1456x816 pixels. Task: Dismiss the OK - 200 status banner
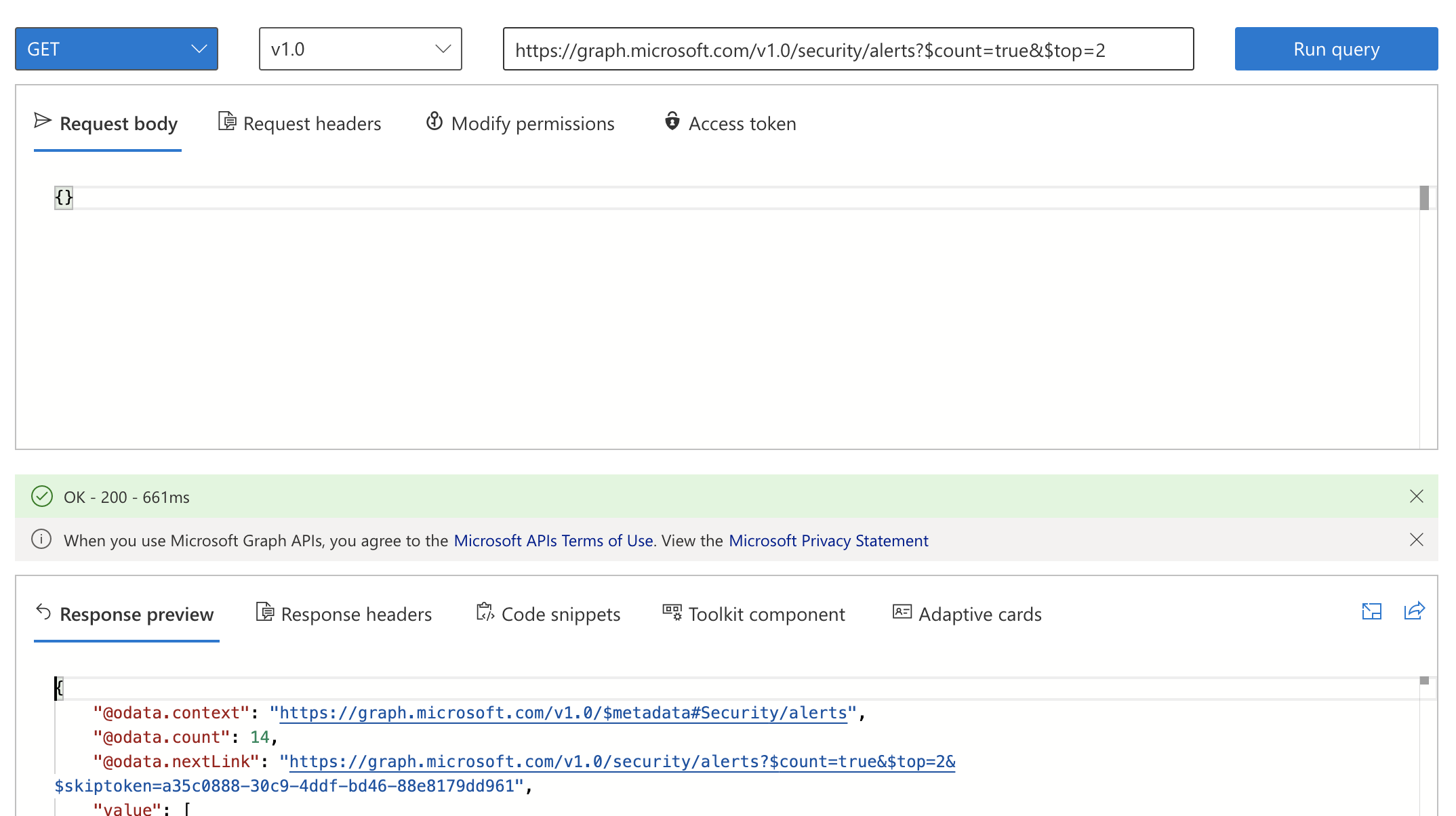pyautogui.click(x=1416, y=496)
